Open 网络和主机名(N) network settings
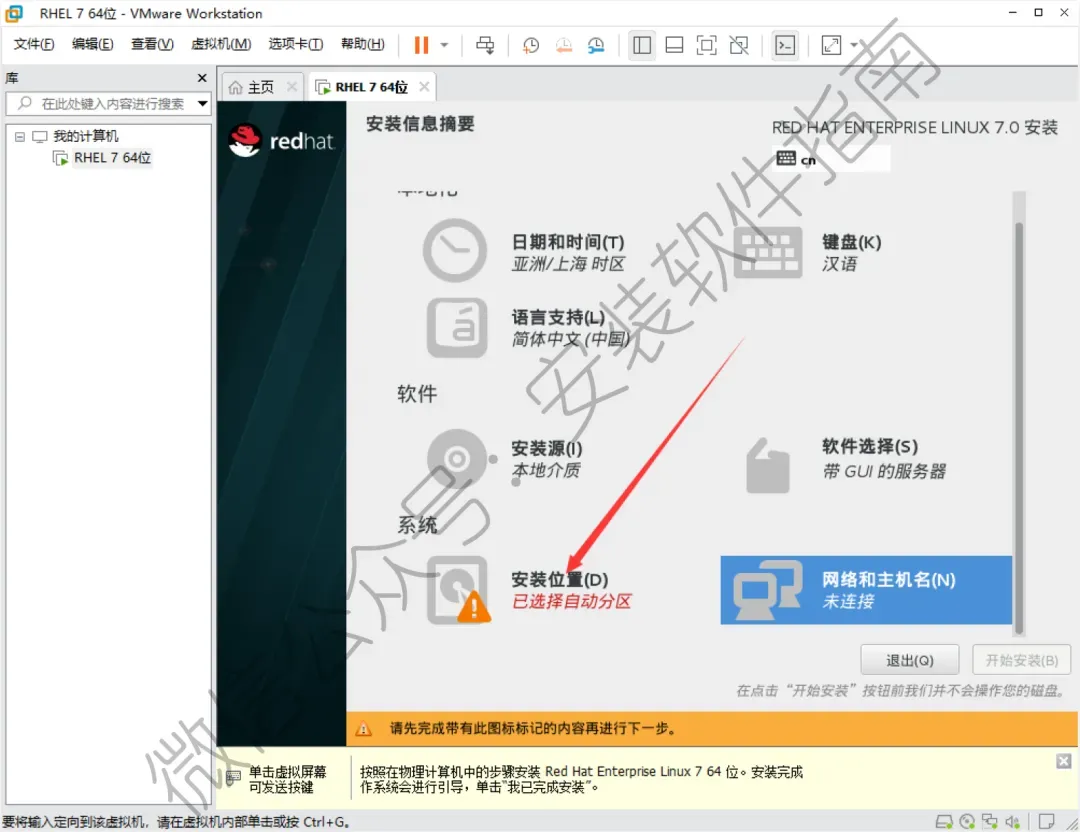 (866, 590)
